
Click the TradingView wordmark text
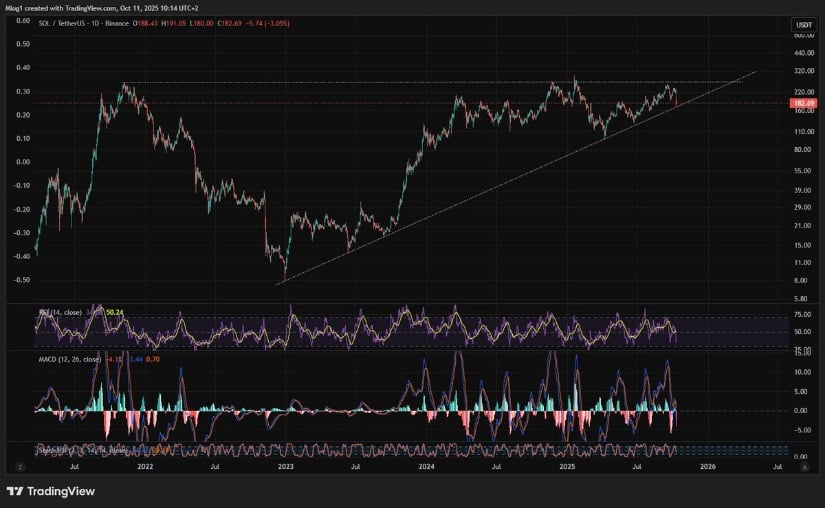click(62, 491)
